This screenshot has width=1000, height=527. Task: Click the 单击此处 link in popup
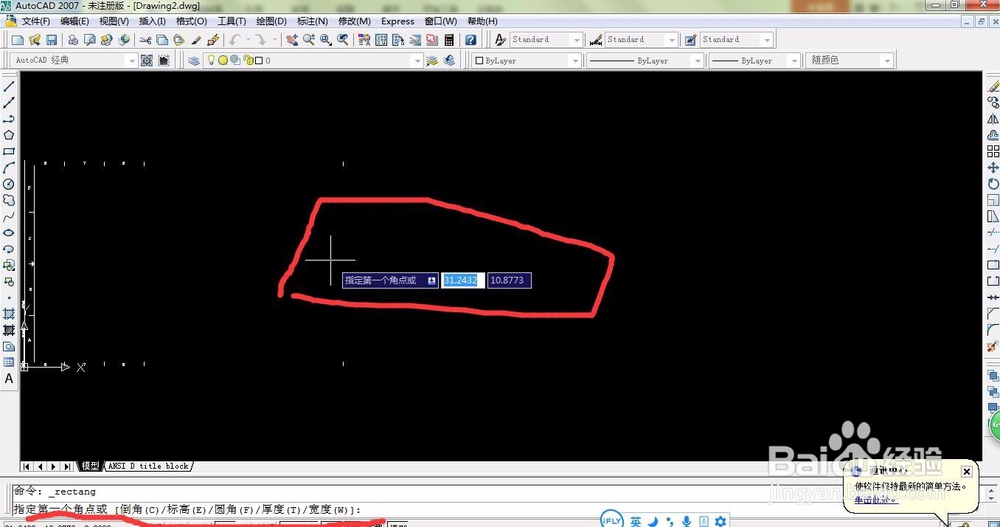876,500
